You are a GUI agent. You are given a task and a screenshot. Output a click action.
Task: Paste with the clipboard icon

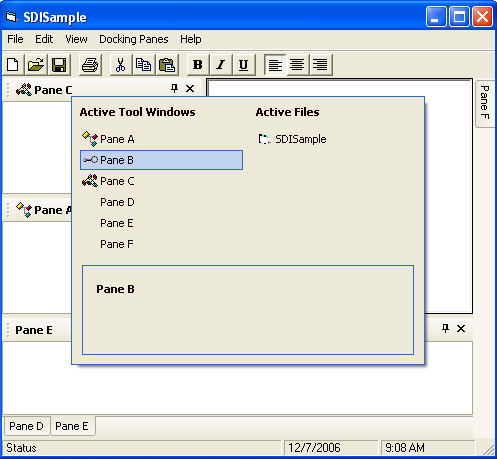167,65
